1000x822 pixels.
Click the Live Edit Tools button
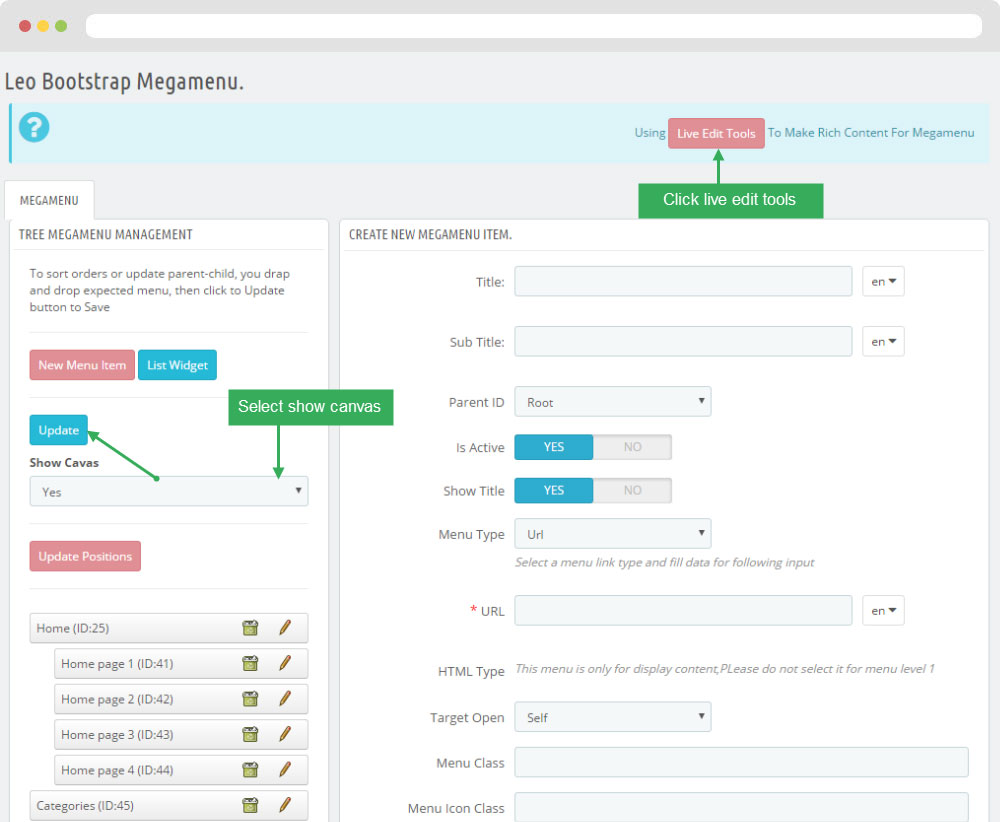pos(716,133)
